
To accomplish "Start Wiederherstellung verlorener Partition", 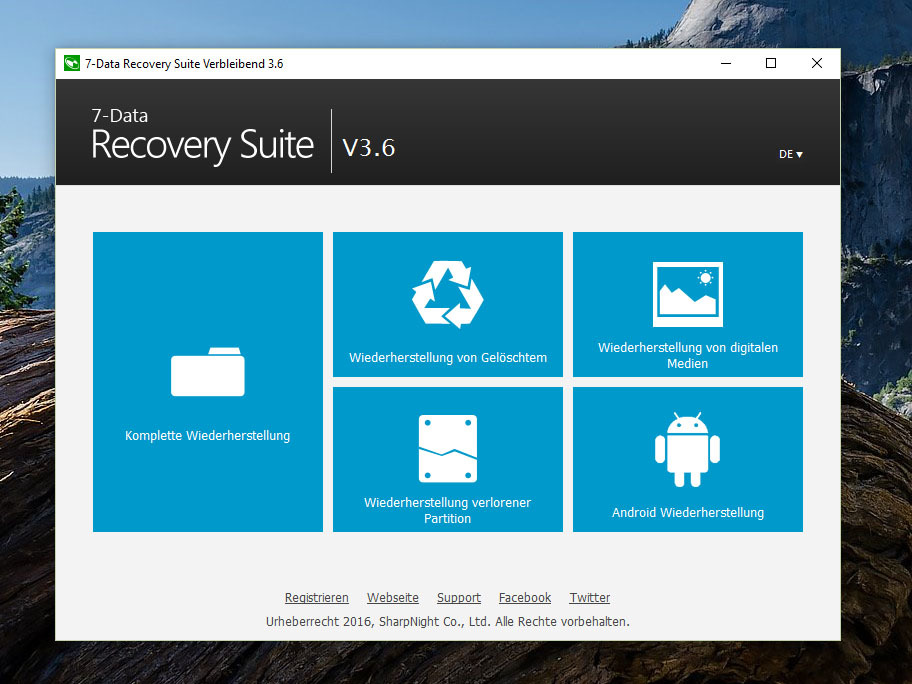I will [x=447, y=459].
